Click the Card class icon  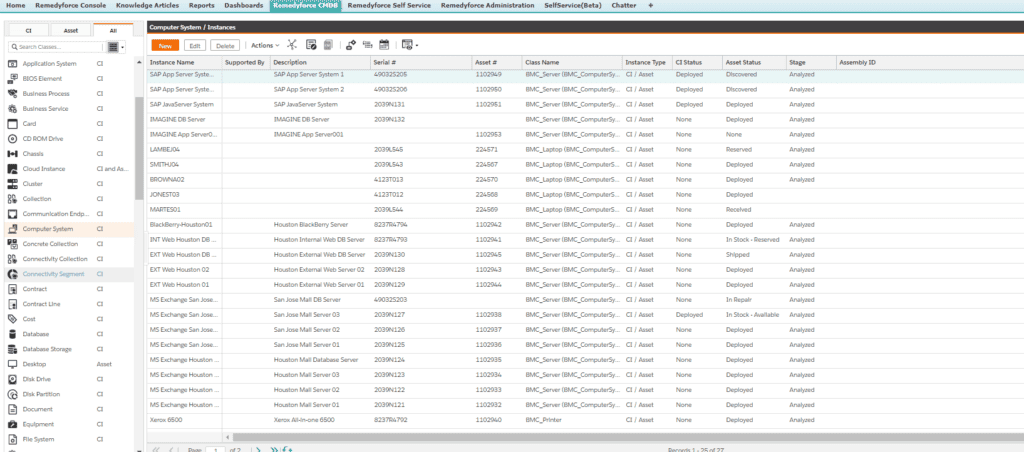[x=12, y=123]
